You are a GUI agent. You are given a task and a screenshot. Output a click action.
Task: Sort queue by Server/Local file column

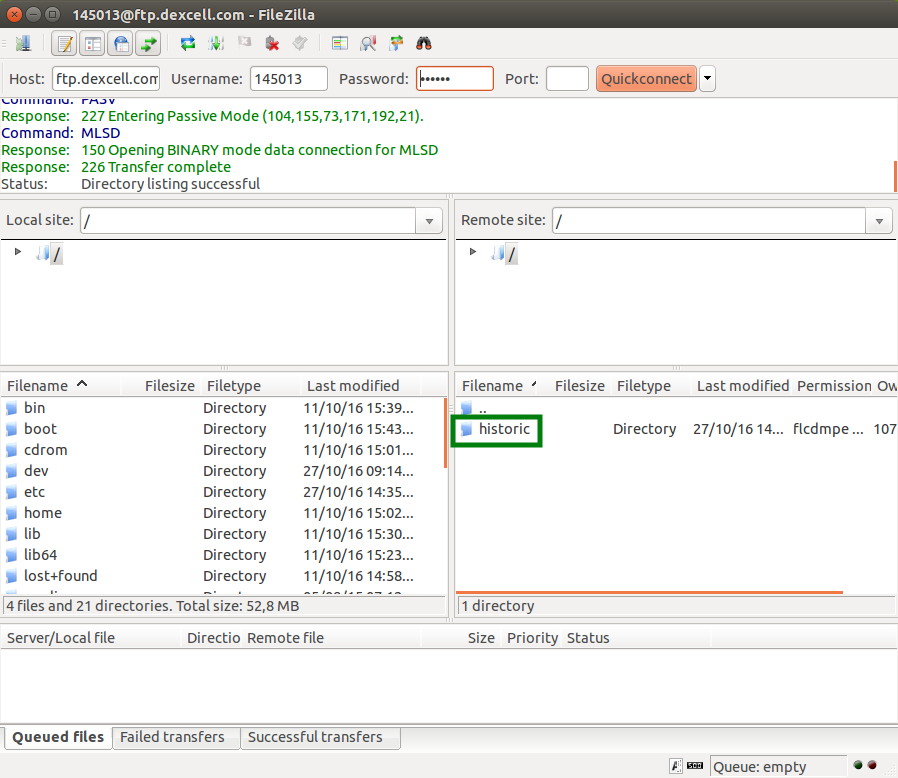90,638
